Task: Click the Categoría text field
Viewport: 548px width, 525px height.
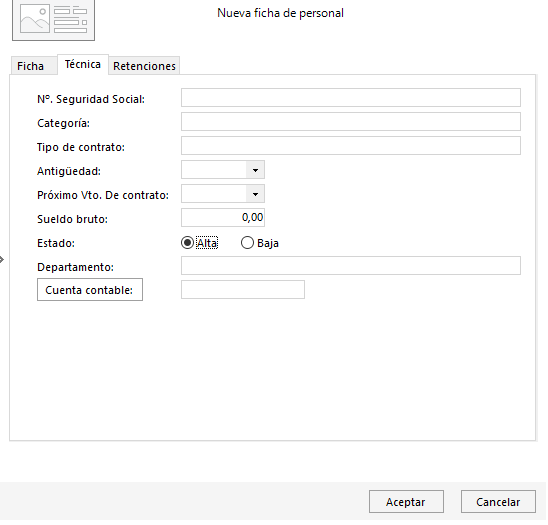Action: point(351,122)
